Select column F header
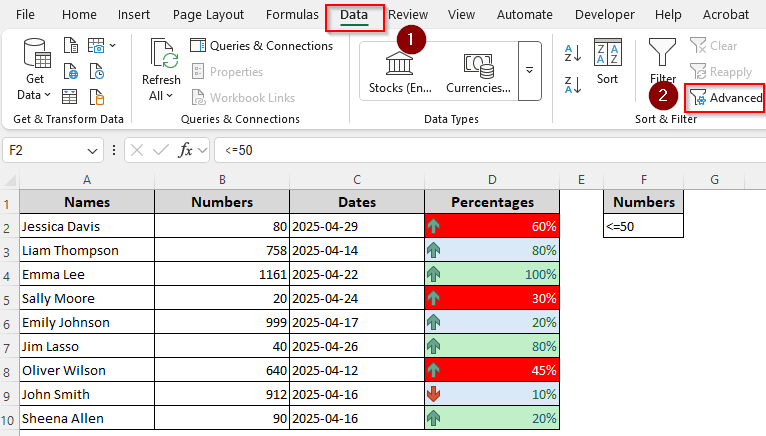The width and height of the screenshot is (766, 436). click(644, 180)
